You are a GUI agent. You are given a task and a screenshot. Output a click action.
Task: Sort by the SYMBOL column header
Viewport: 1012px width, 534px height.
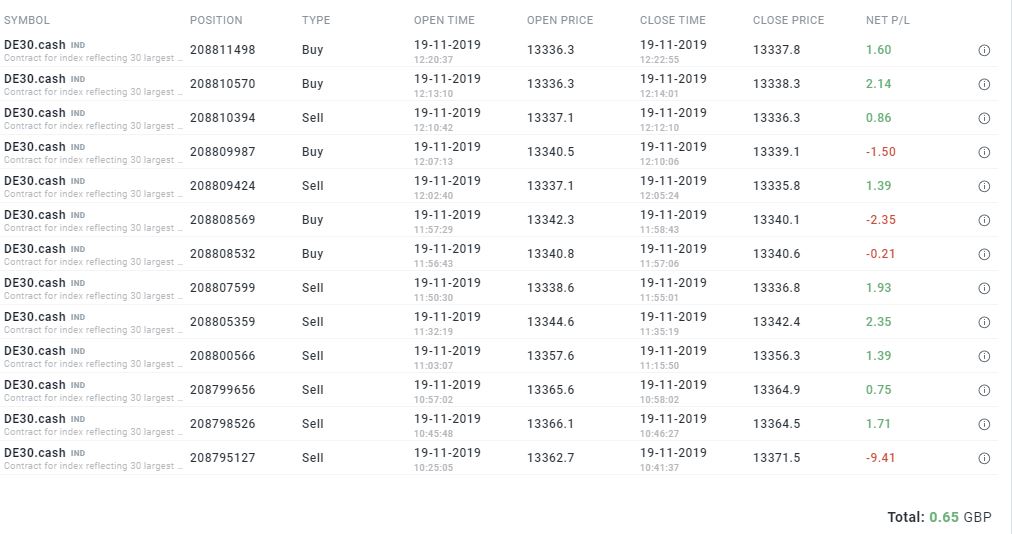pos(26,21)
